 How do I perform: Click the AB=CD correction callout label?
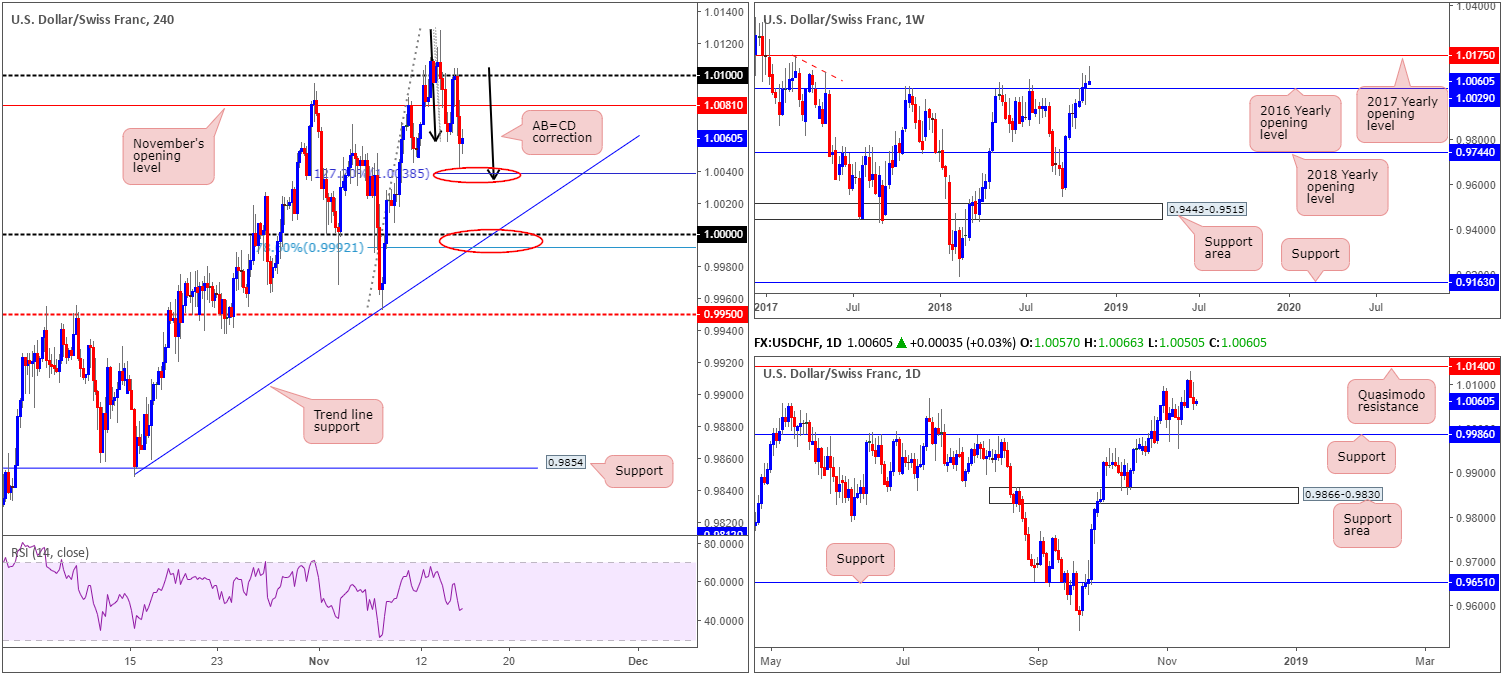click(x=562, y=131)
